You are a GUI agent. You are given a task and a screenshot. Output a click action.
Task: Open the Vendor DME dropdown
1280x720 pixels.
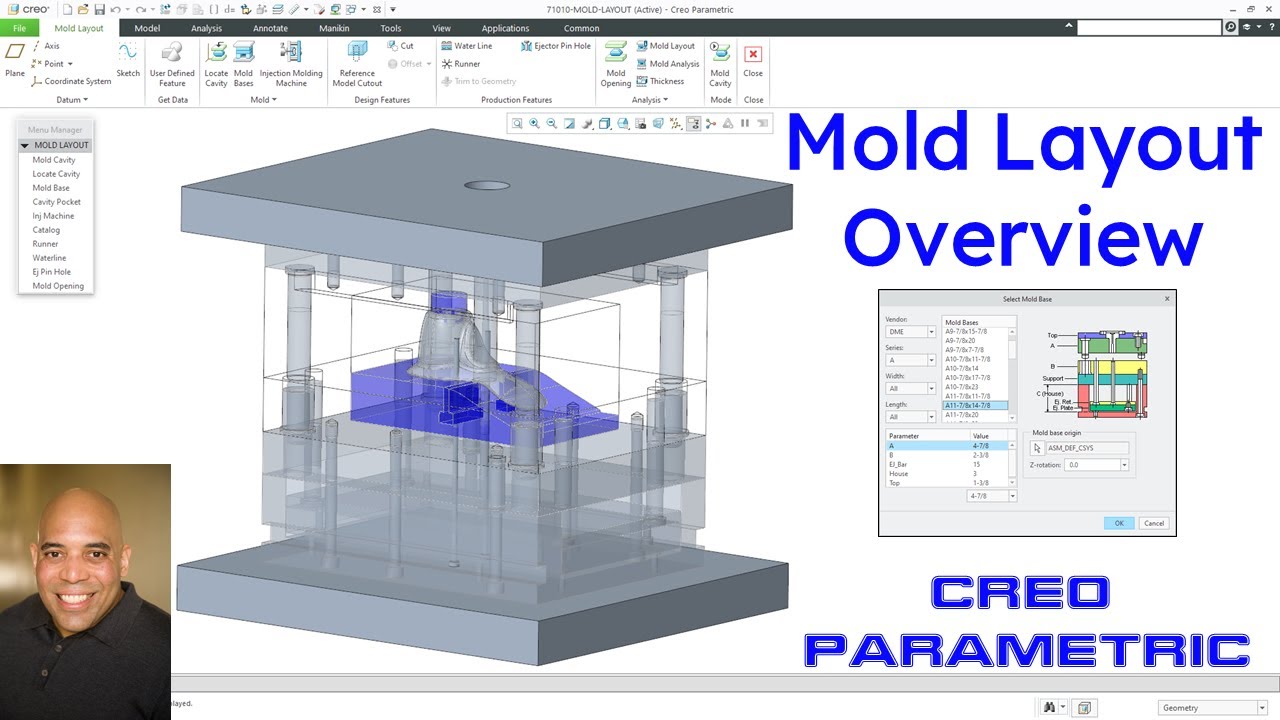[932, 332]
